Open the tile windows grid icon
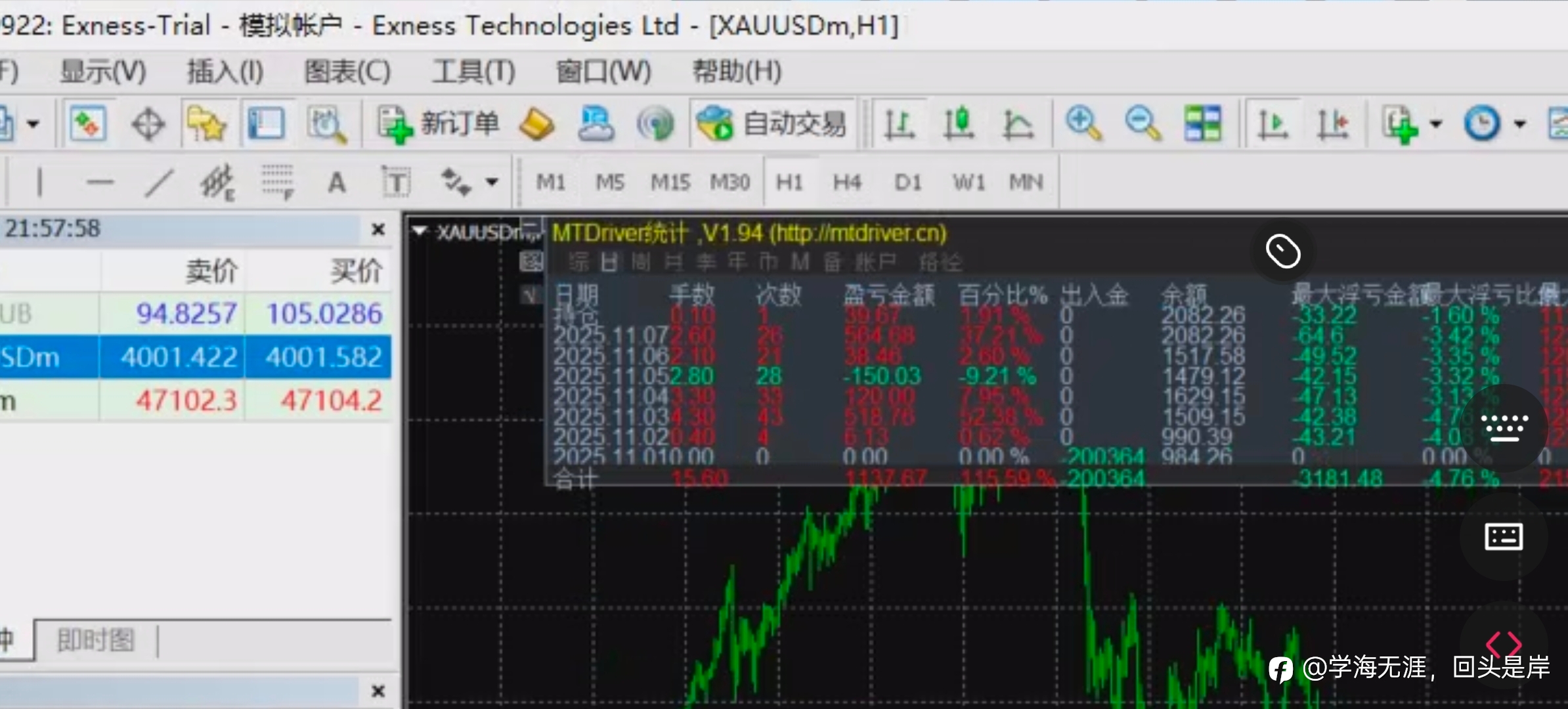Viewport: 1568px width, 709px height. 1202,124
